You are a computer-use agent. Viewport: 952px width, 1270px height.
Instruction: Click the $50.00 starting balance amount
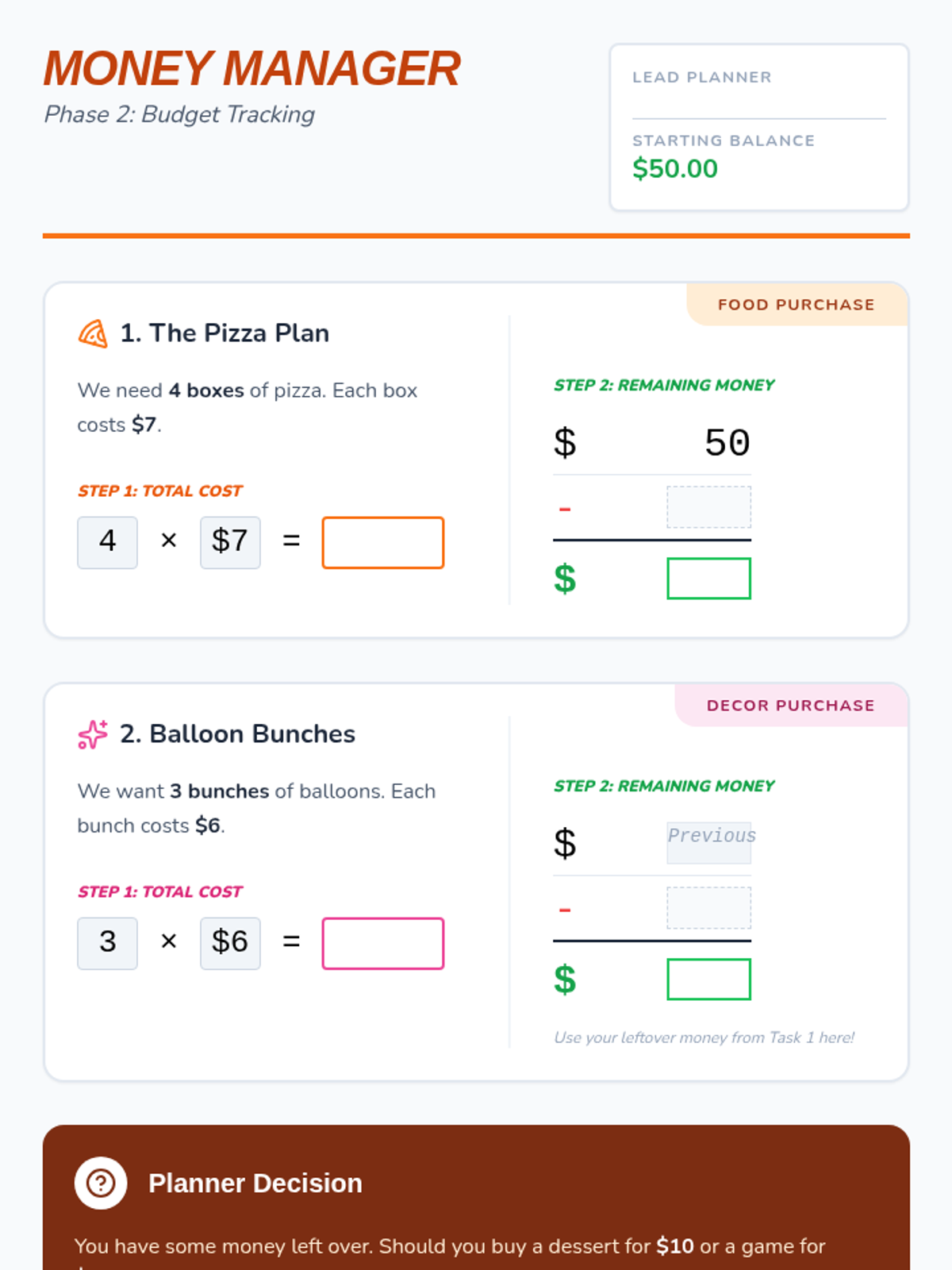click(x=675, y=169)
